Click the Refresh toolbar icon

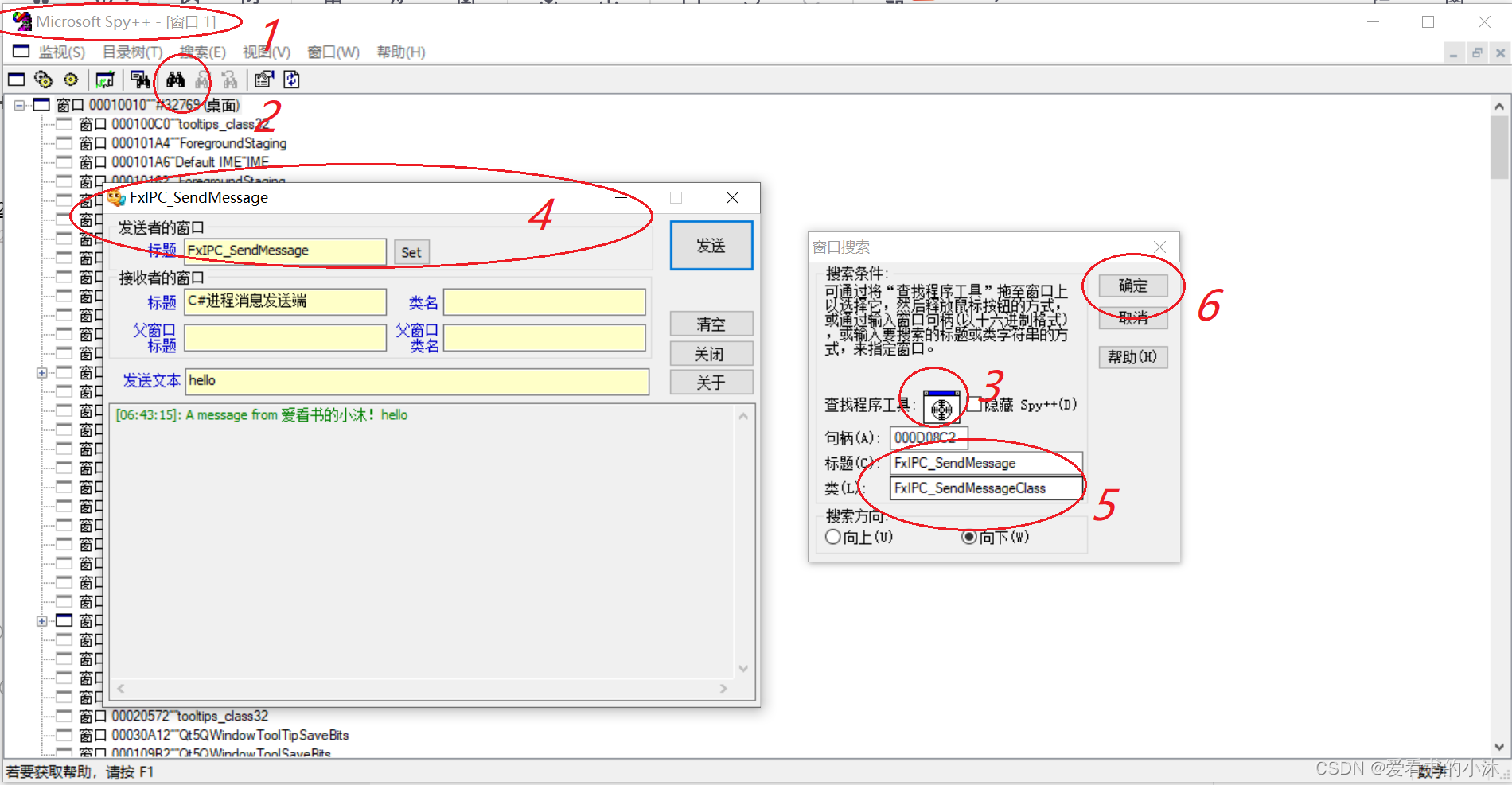291,80
